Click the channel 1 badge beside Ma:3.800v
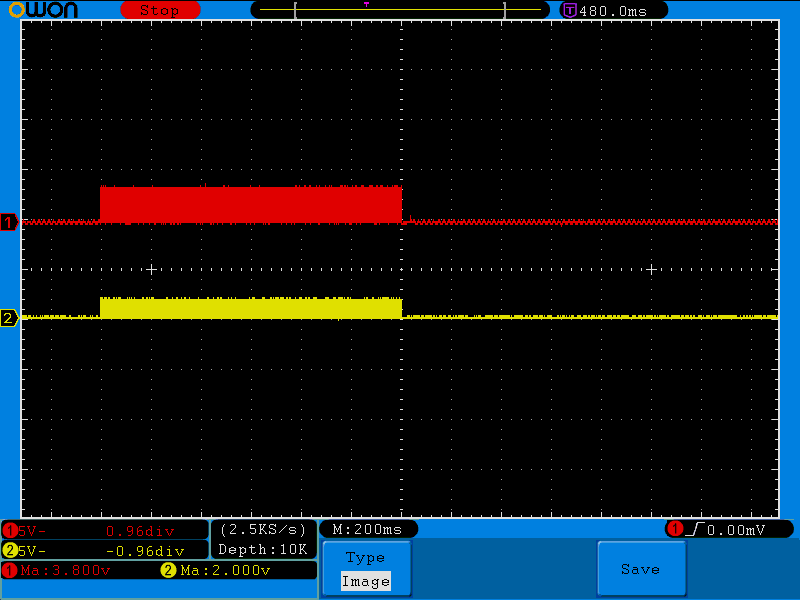Screen dimensions: 800x600 tap(10, 570)
